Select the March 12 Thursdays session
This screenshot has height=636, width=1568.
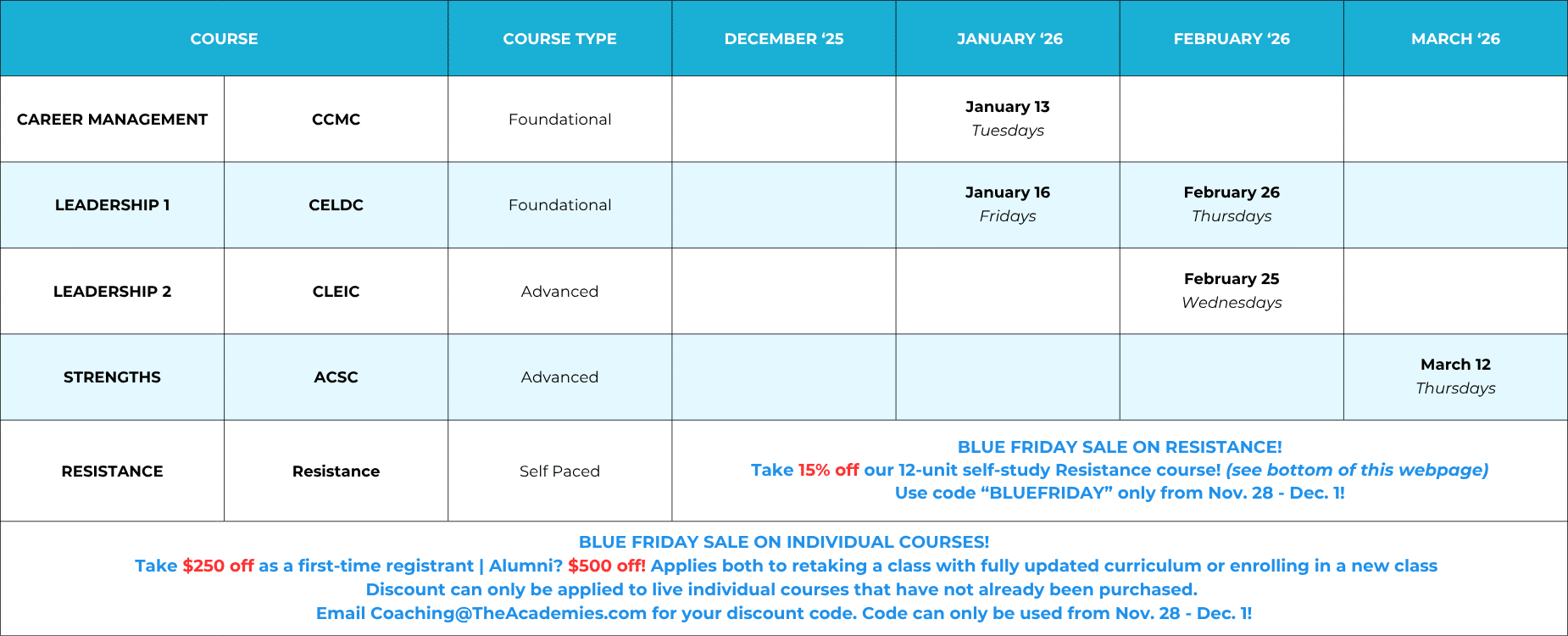pyautogui.click(x=1454, y=377)
